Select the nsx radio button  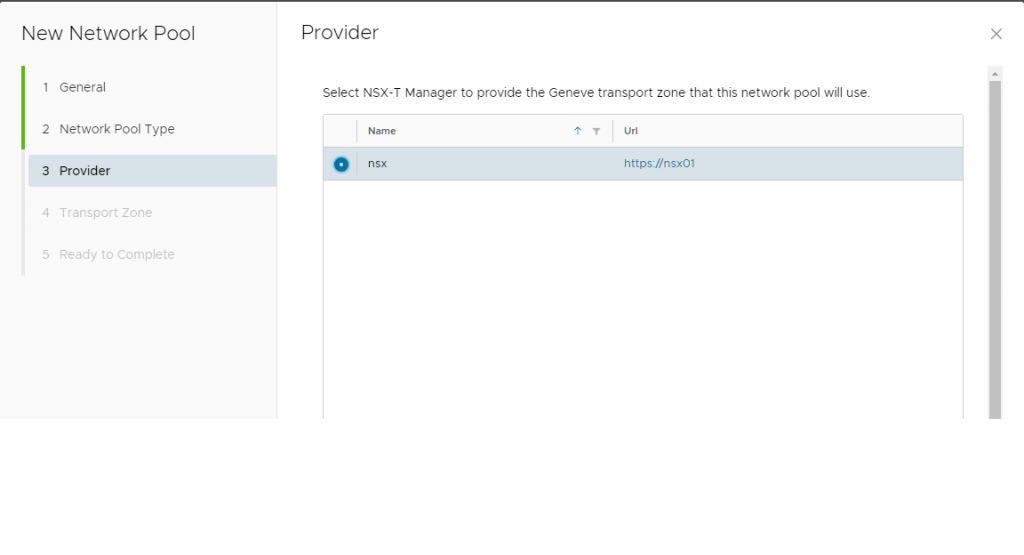(x=341, y=165)
